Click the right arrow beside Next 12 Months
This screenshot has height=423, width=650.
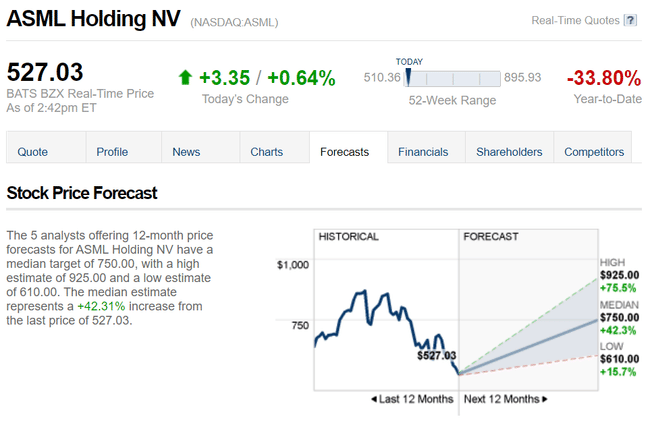(x=546, y=399)
